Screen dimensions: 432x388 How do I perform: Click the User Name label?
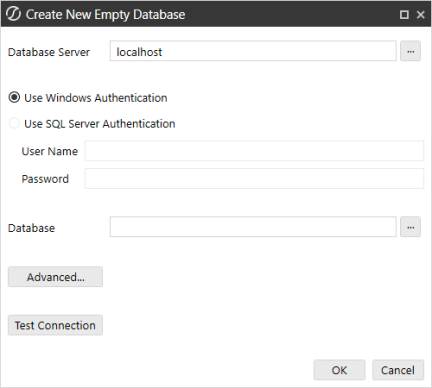(50, 151)
